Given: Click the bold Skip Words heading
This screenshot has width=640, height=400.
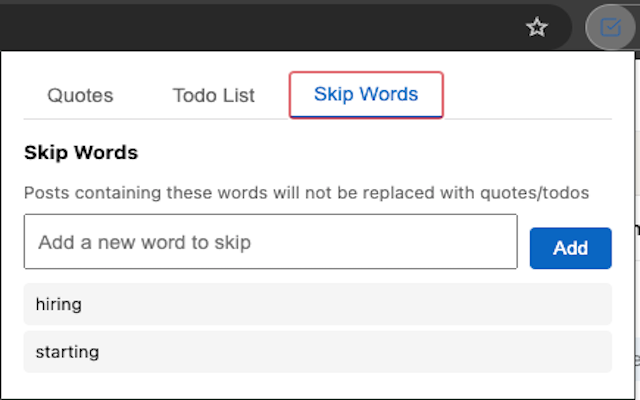Looking at the screenshot, I should (x=81, y=153).
